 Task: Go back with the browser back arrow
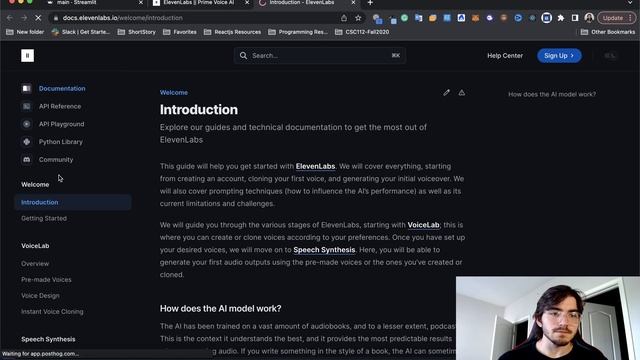[x=10, y=18]
